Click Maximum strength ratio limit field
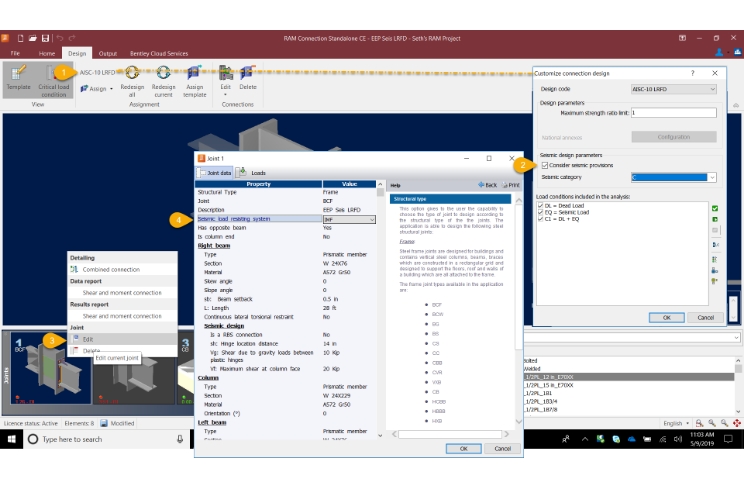Viewport: 744px width, 488px height. 674,113
